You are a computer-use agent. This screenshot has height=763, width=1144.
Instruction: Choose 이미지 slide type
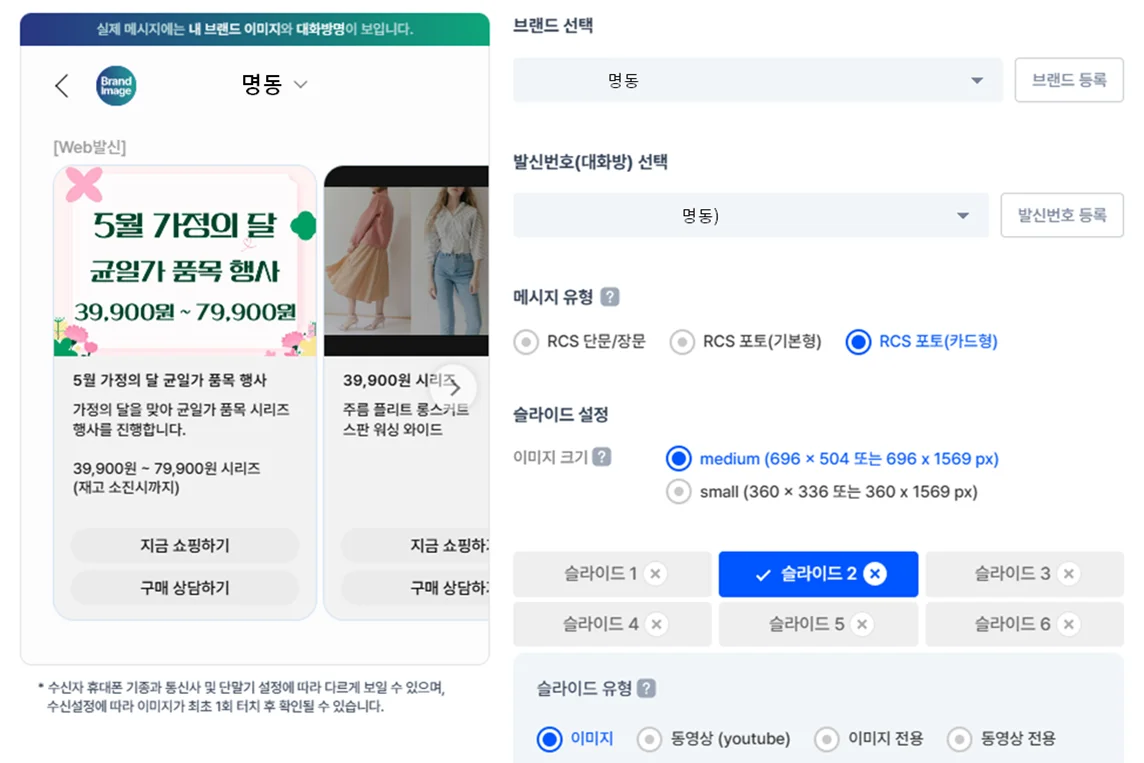pos(575,739)
